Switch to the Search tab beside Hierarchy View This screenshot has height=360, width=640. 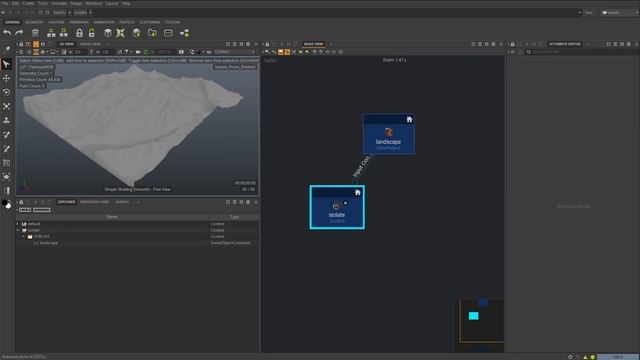click(122, 202)
